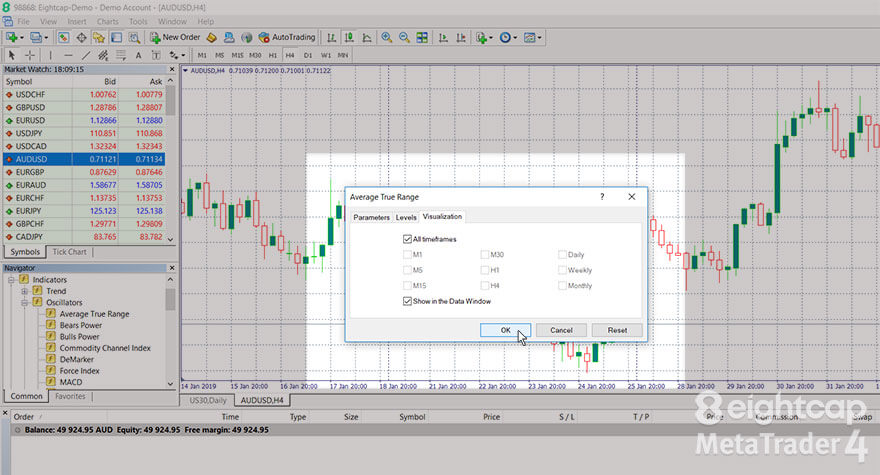
Task: Collapse the Indicators tree node
Action: tap(11, 280)
